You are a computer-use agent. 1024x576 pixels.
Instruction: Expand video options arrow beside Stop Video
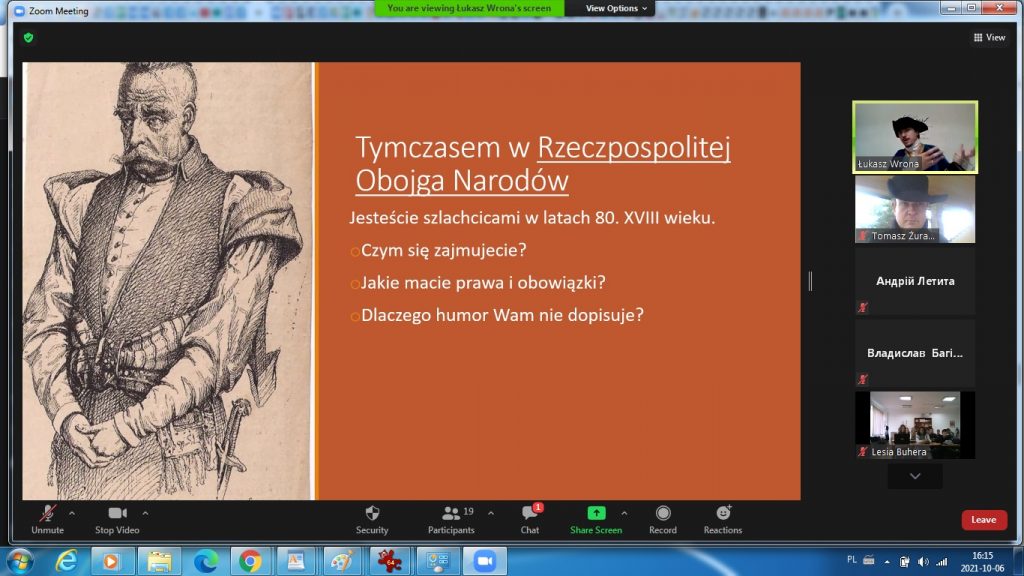click(146, 513)
